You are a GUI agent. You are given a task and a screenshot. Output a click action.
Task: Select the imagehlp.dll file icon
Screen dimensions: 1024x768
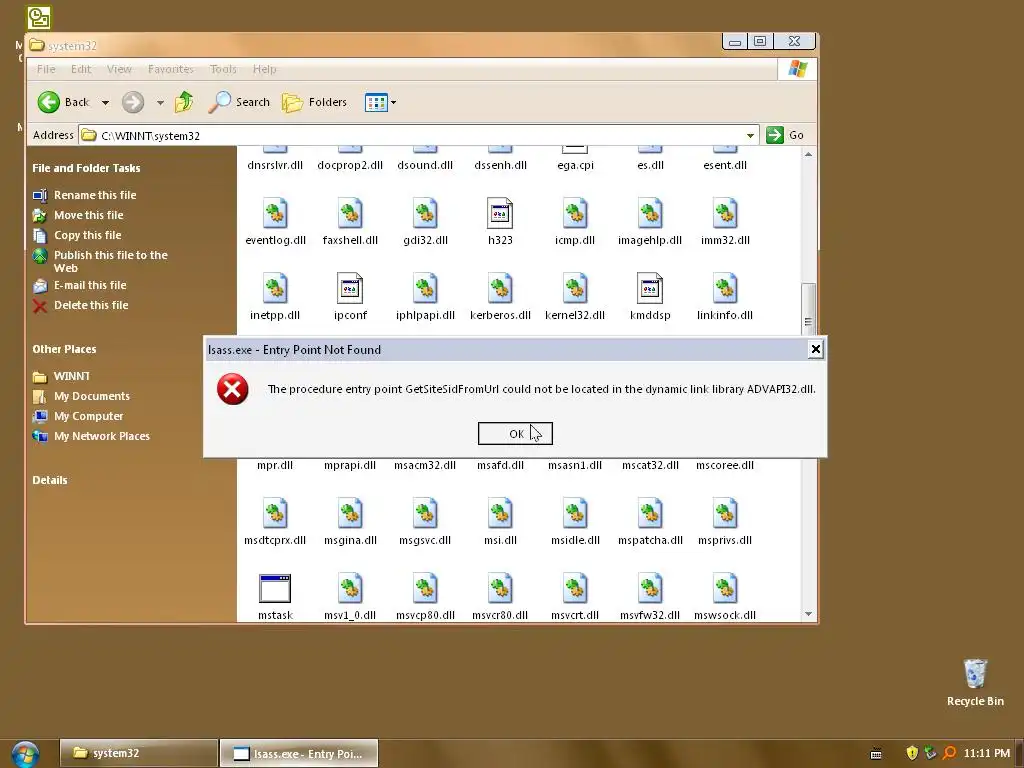[x=650, y=213]
